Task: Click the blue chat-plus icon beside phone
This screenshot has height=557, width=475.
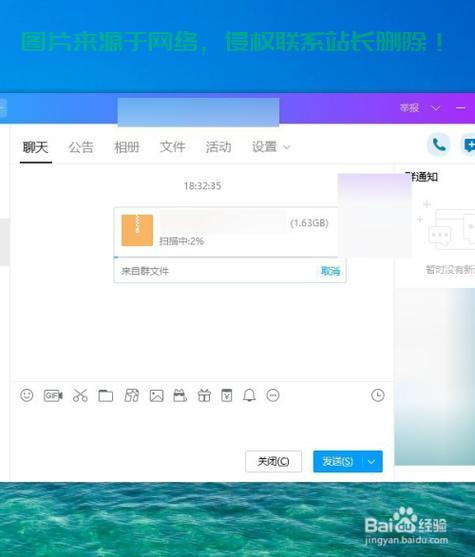Action: 468,145
